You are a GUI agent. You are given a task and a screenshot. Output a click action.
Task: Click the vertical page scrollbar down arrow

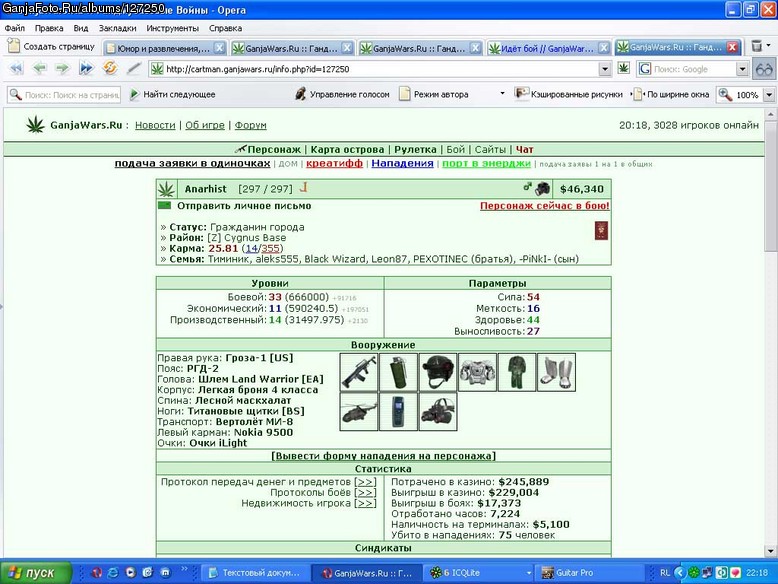770,551
